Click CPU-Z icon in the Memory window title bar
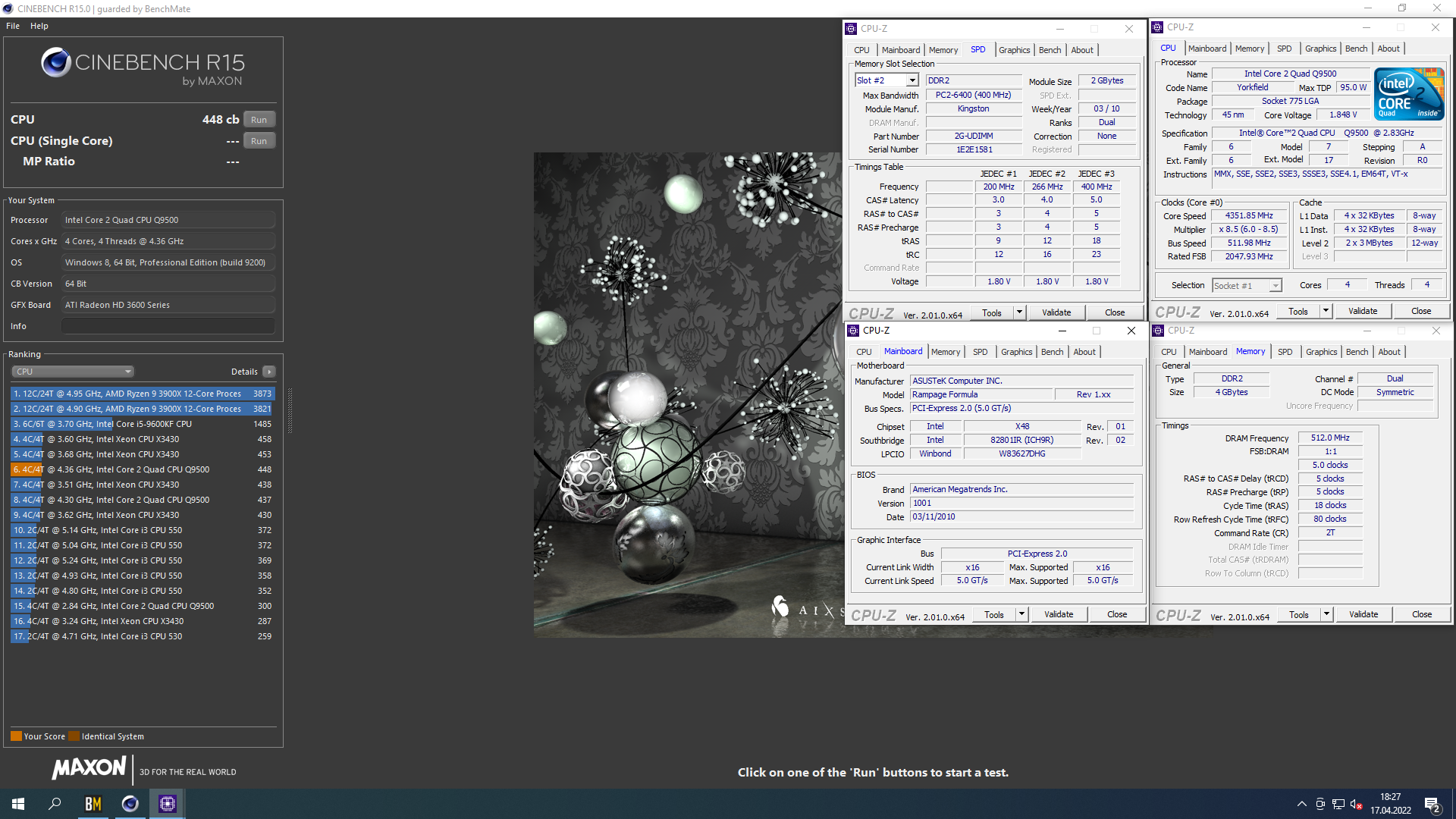This screenshot has width=1456, height=819. tap(1158, 331)
